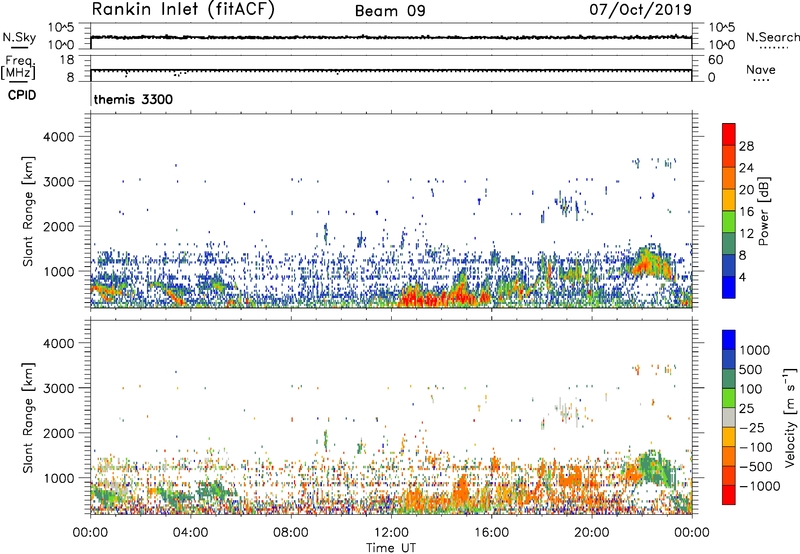Click the velocity panel 'Slant Range [km]' label
The image size is (800, 554).
[28, 418]
